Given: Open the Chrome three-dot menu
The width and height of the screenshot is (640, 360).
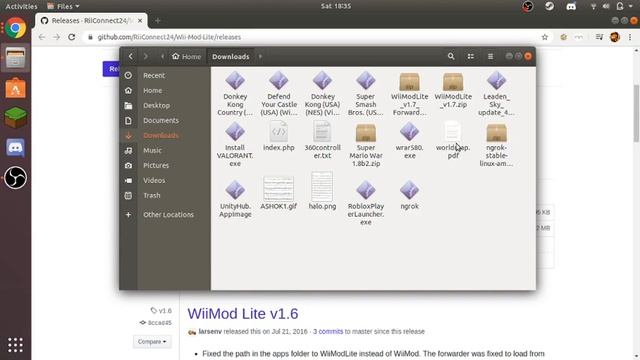Looking at the screenshot, I should [630, 37].
